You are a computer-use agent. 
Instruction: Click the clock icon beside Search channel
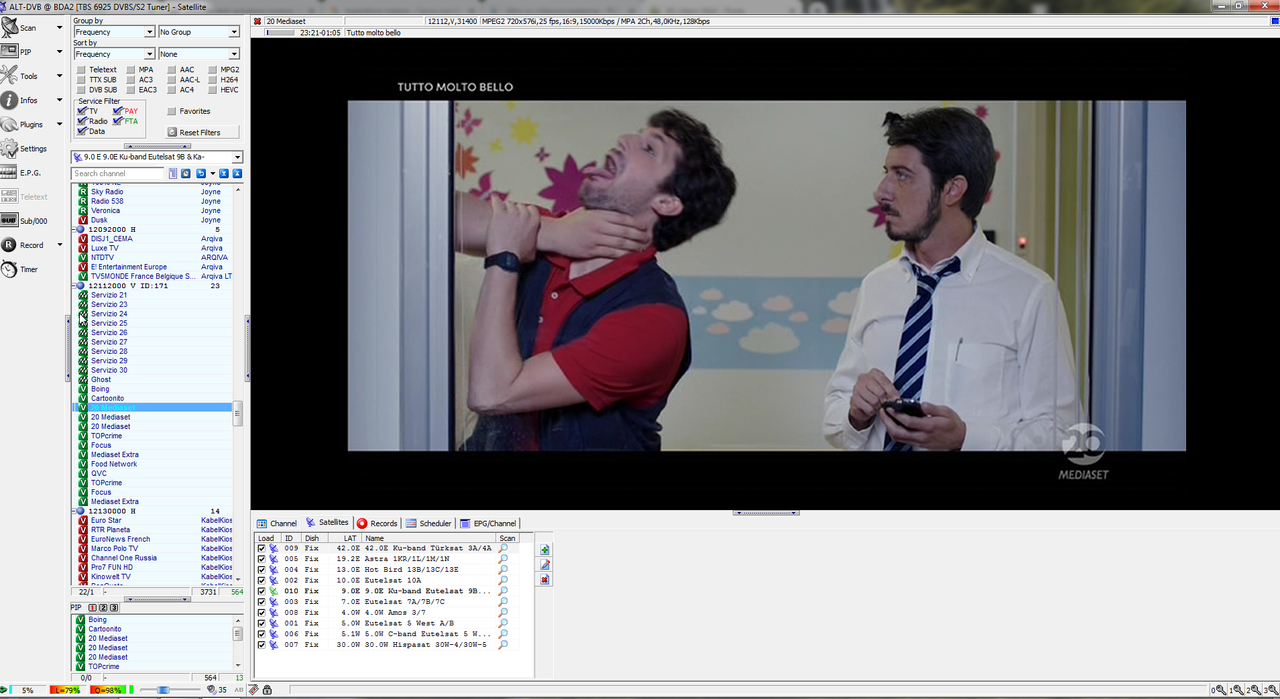(x=186, y=173)
